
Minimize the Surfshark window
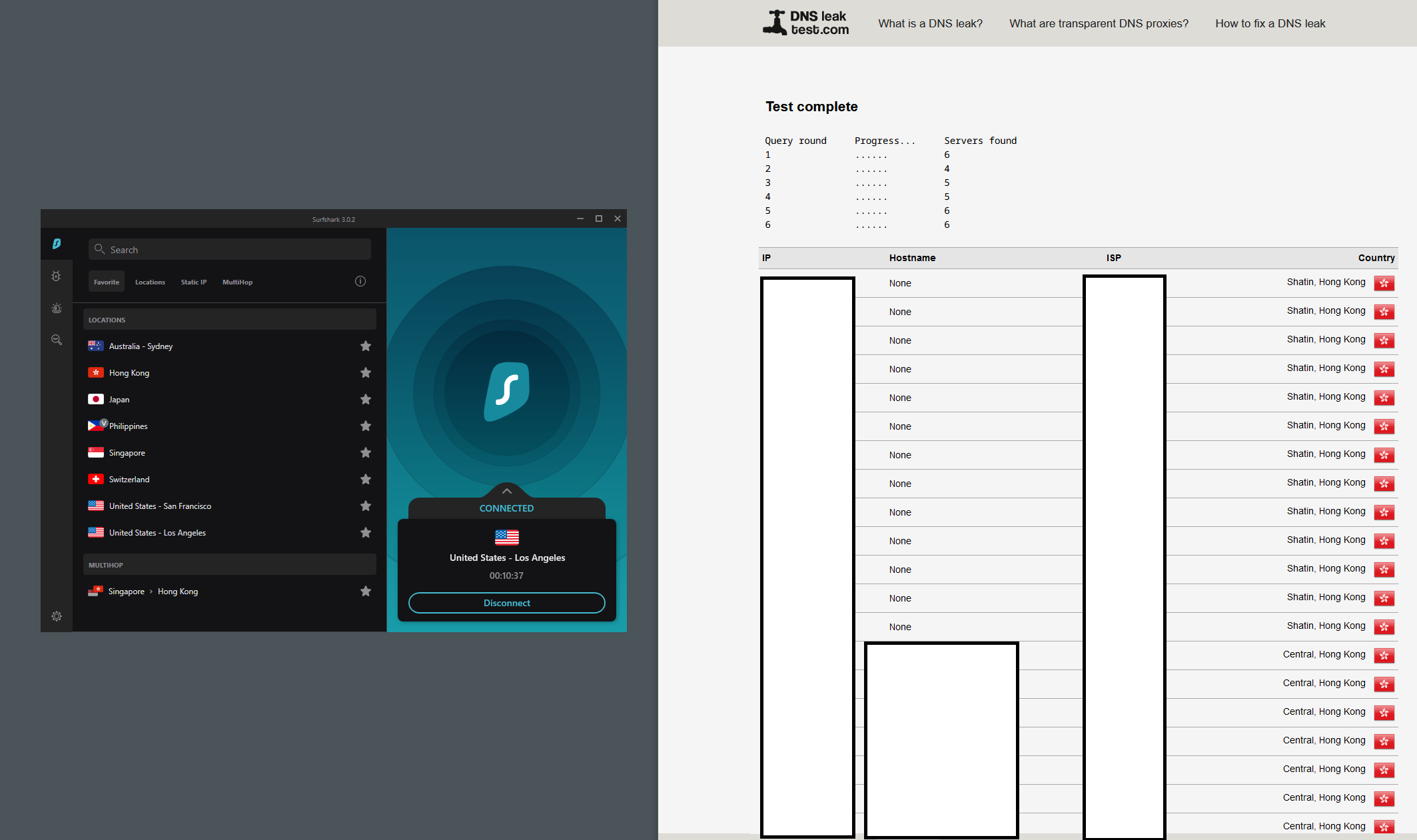point(580,218)
